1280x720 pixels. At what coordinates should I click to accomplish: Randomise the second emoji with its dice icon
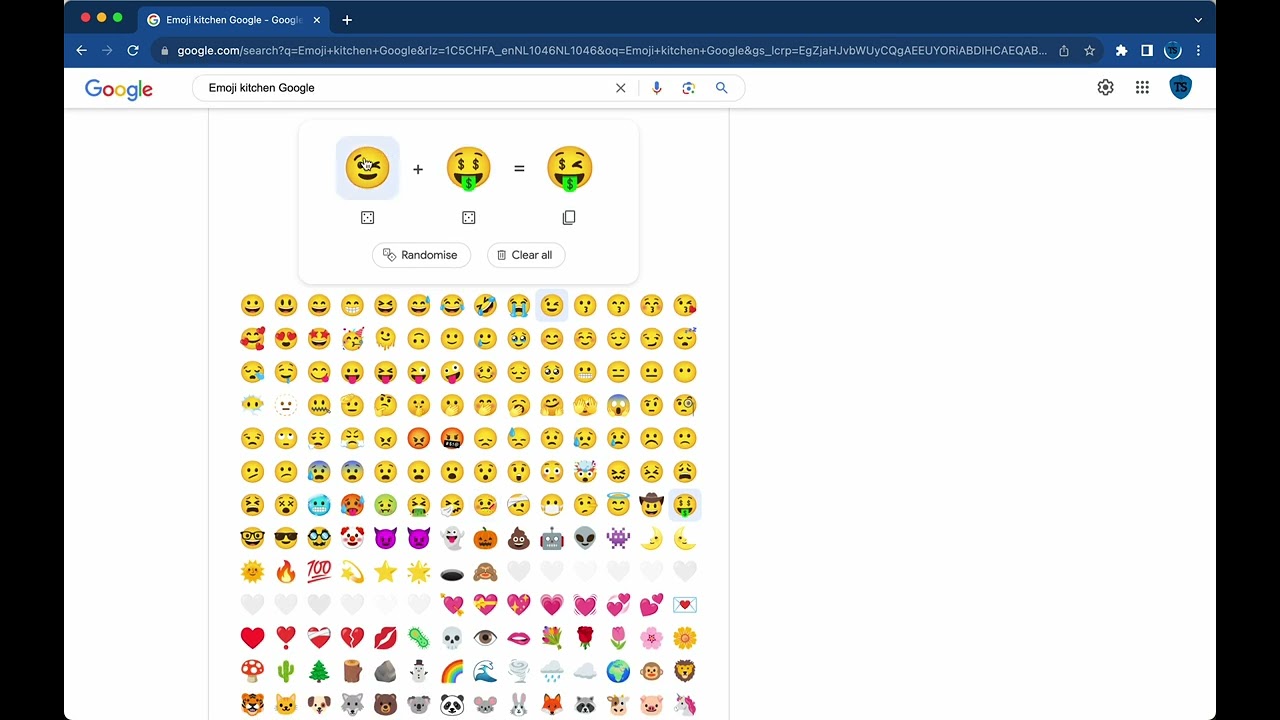[x=468, y=218]
